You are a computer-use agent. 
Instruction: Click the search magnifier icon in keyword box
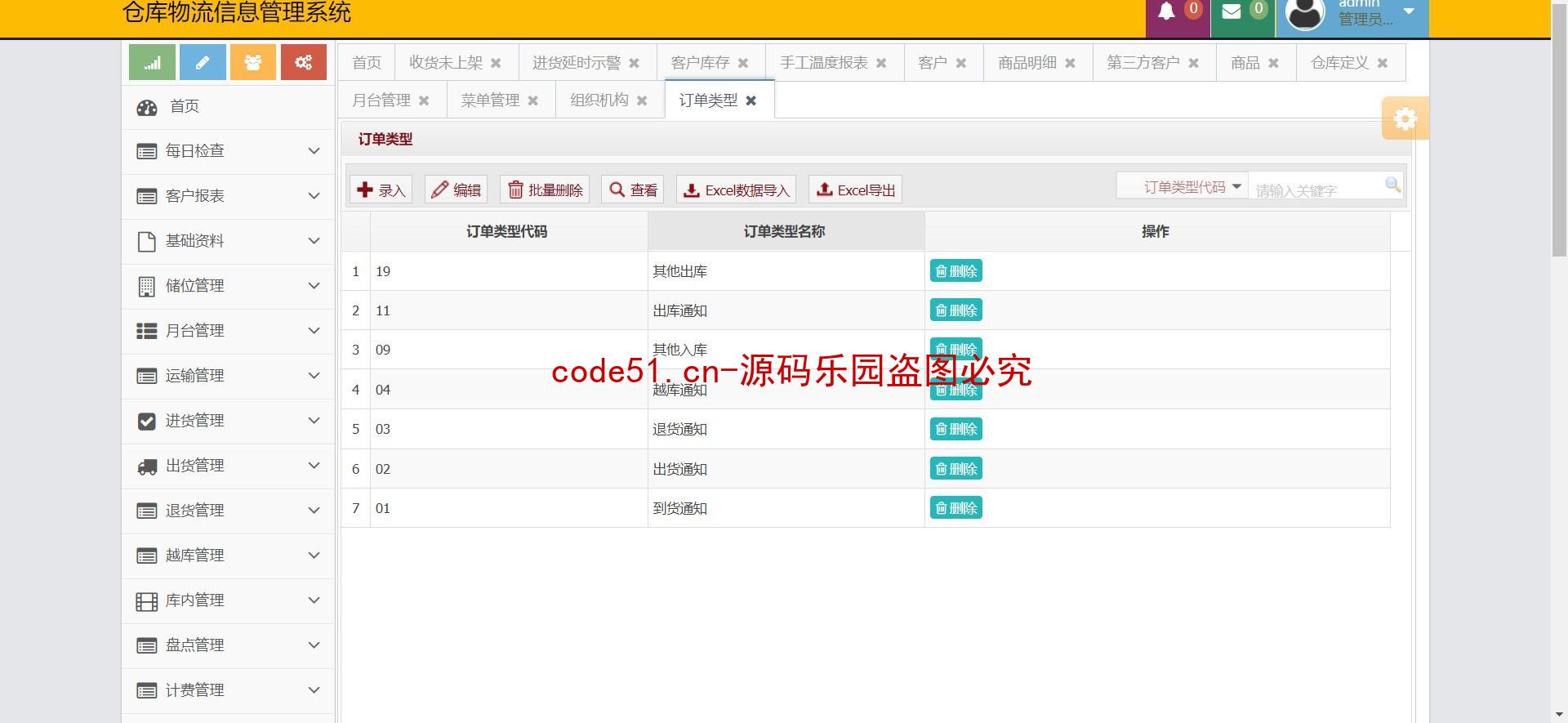1392,185
